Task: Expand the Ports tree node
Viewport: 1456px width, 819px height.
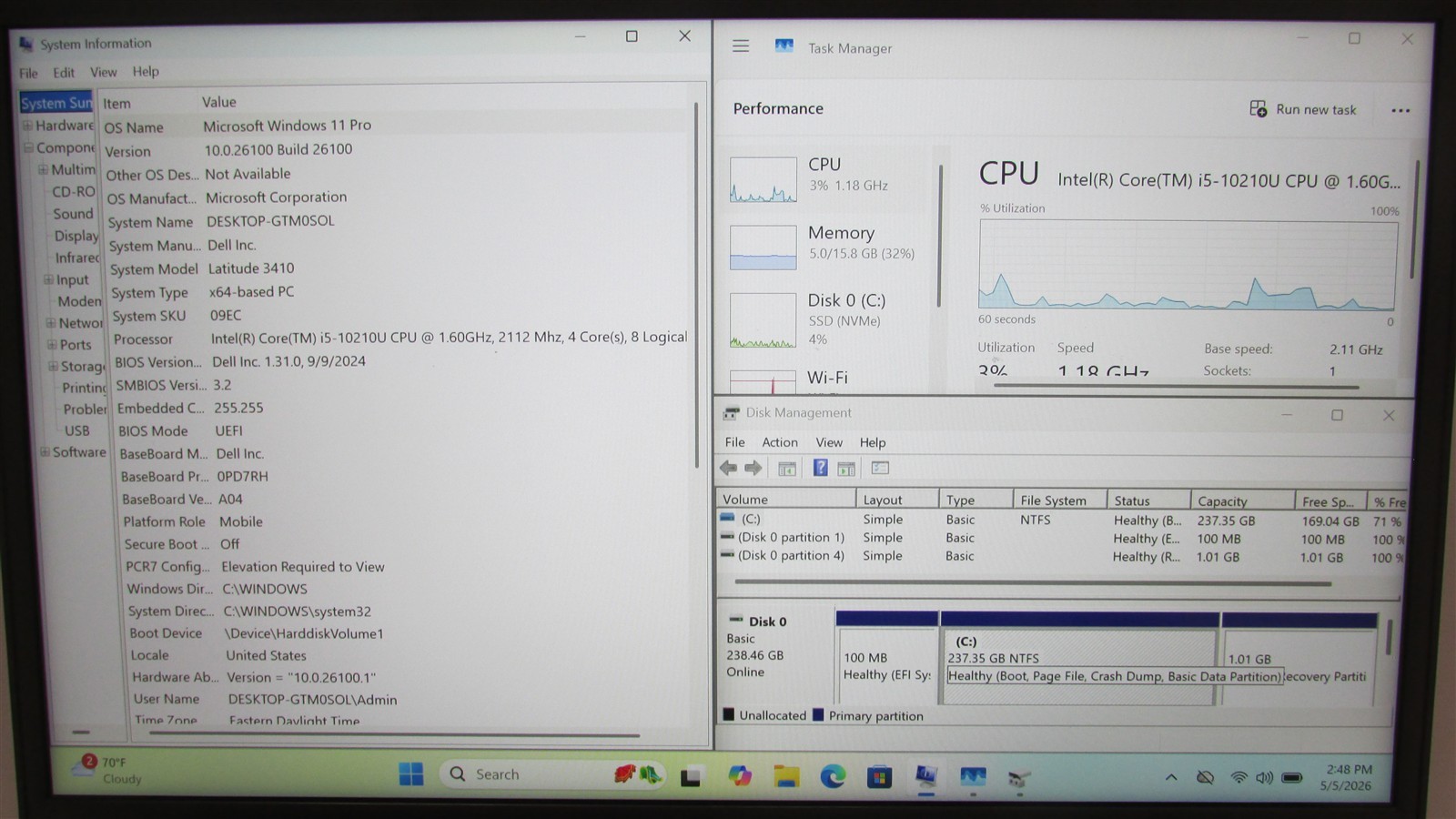Action: pyautogui.click(x=52, y=344)
